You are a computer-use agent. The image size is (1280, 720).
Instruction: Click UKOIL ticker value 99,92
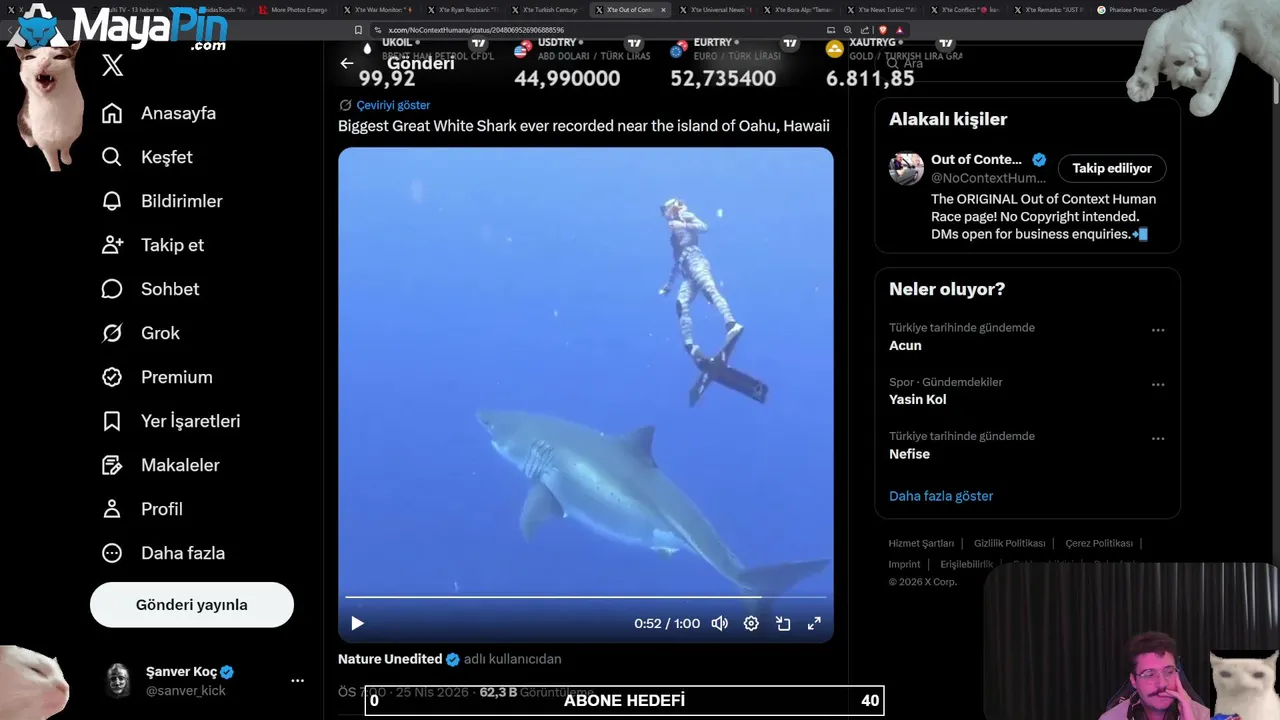[387, 78]
